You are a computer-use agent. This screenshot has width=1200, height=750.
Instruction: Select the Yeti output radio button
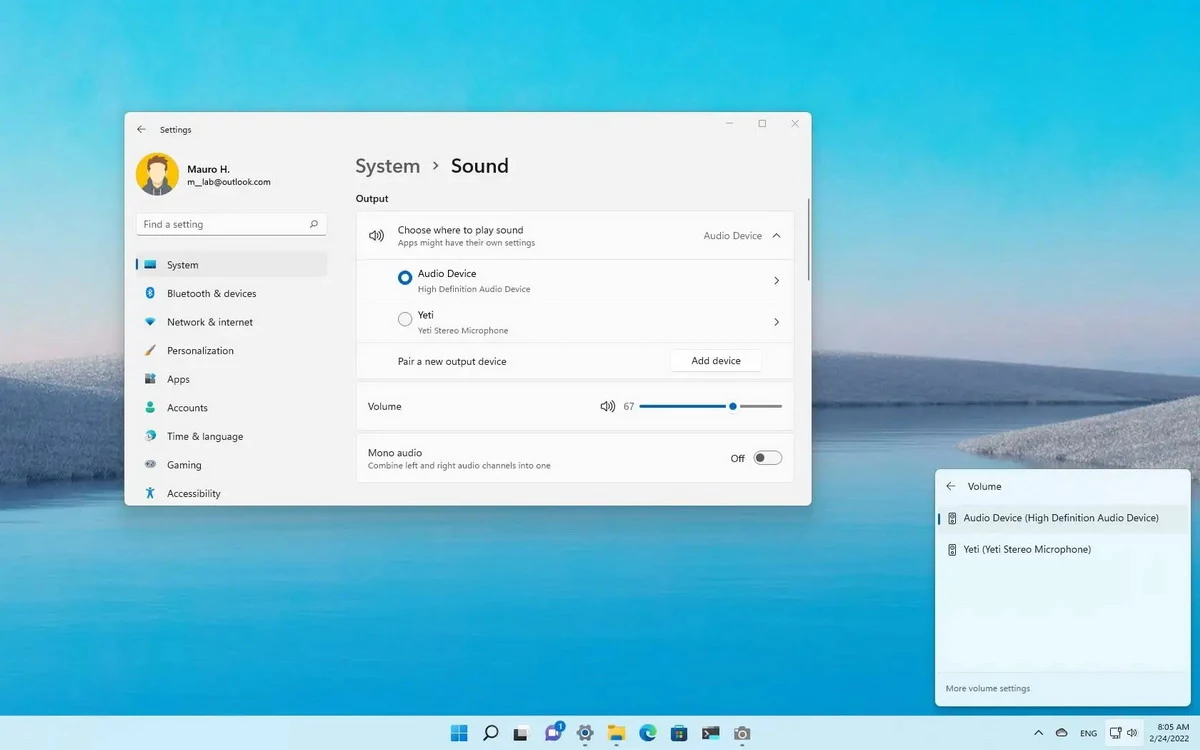(x=405, y=320)
